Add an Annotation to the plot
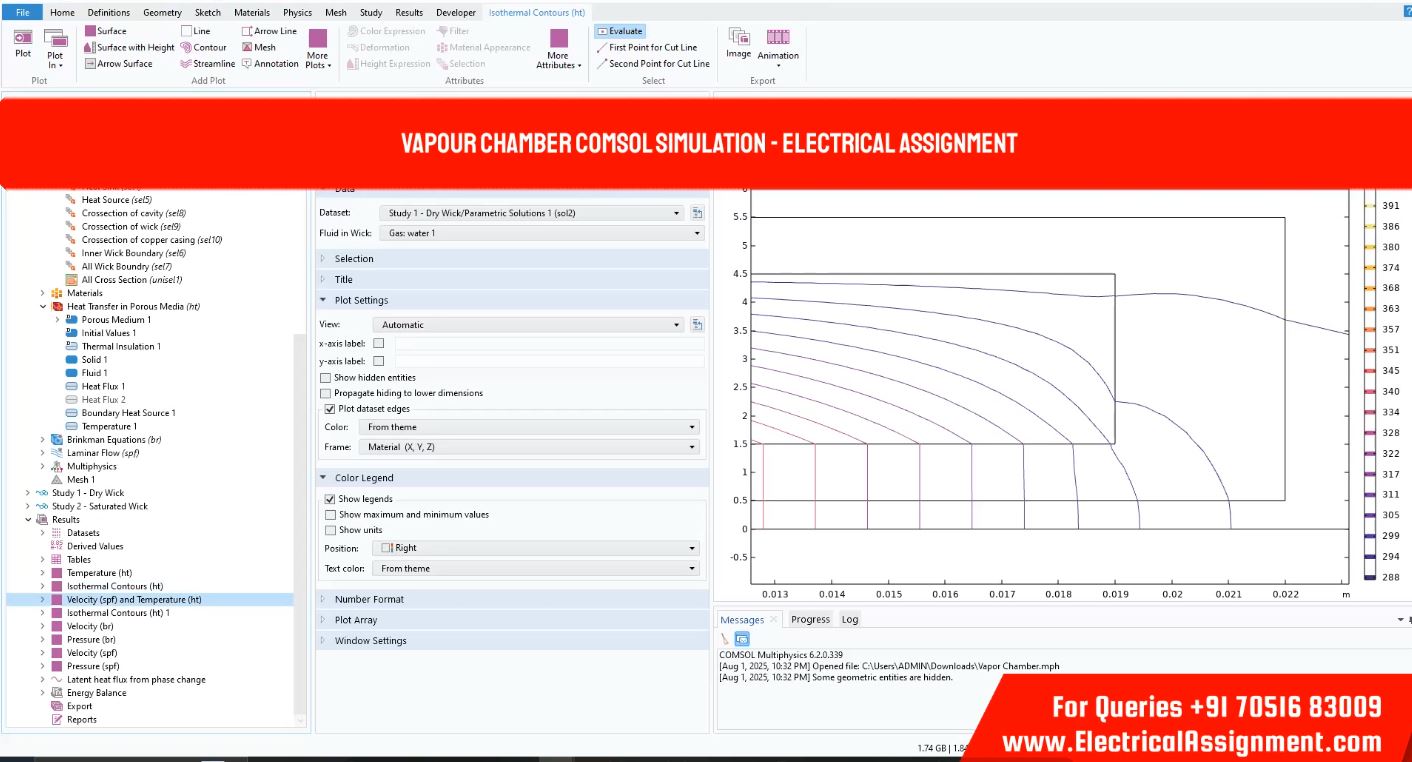 pyautogui.click(x=270, y=64)
